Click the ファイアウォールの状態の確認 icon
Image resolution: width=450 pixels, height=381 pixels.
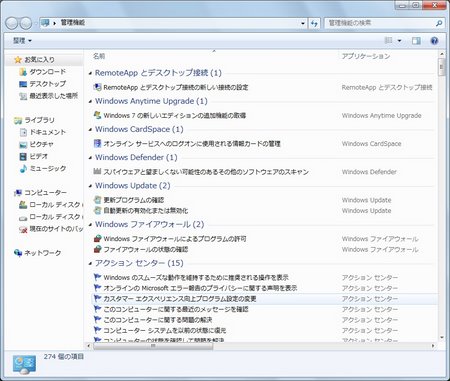pos(97,249)
